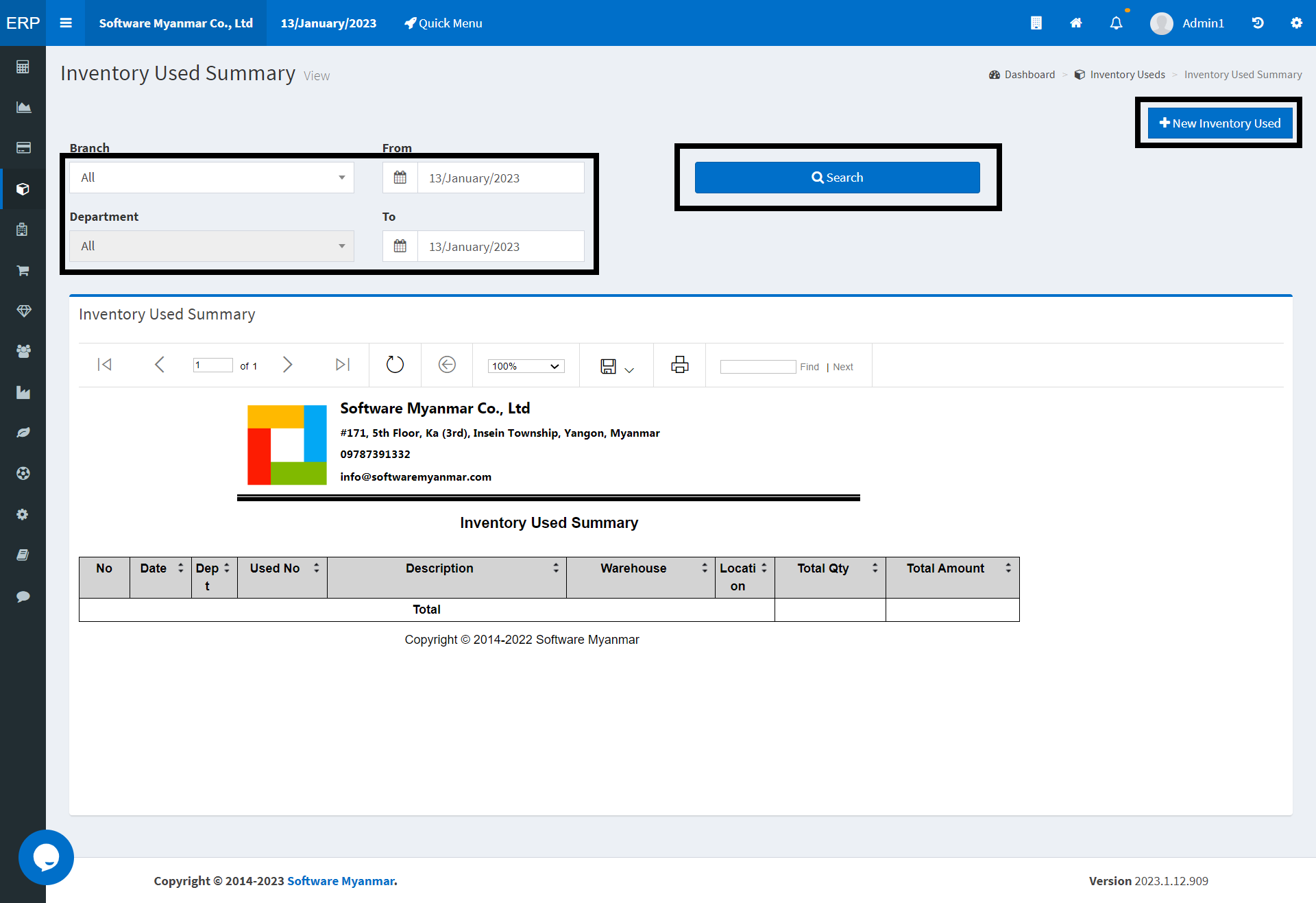
Task: Open gear icon in sidebar
Action: coord(23,514)
